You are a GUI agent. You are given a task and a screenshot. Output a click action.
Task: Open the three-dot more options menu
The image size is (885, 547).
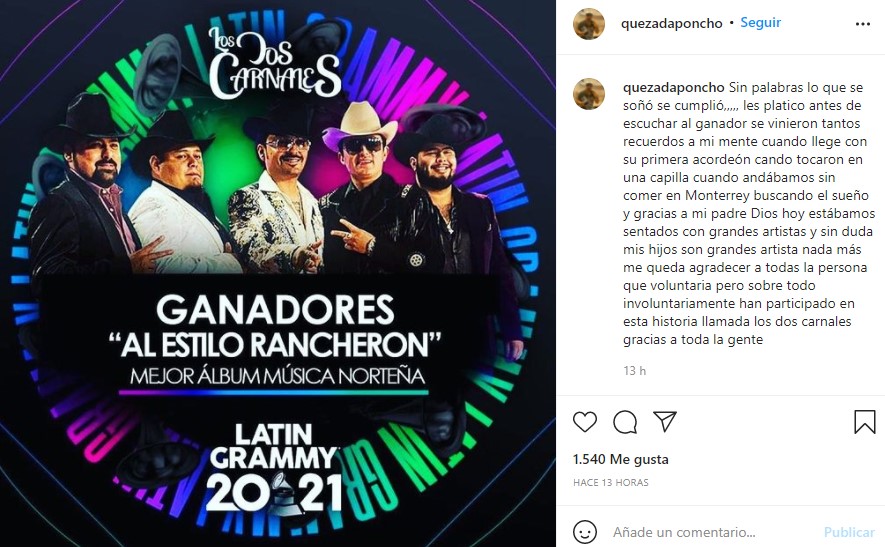862,24
